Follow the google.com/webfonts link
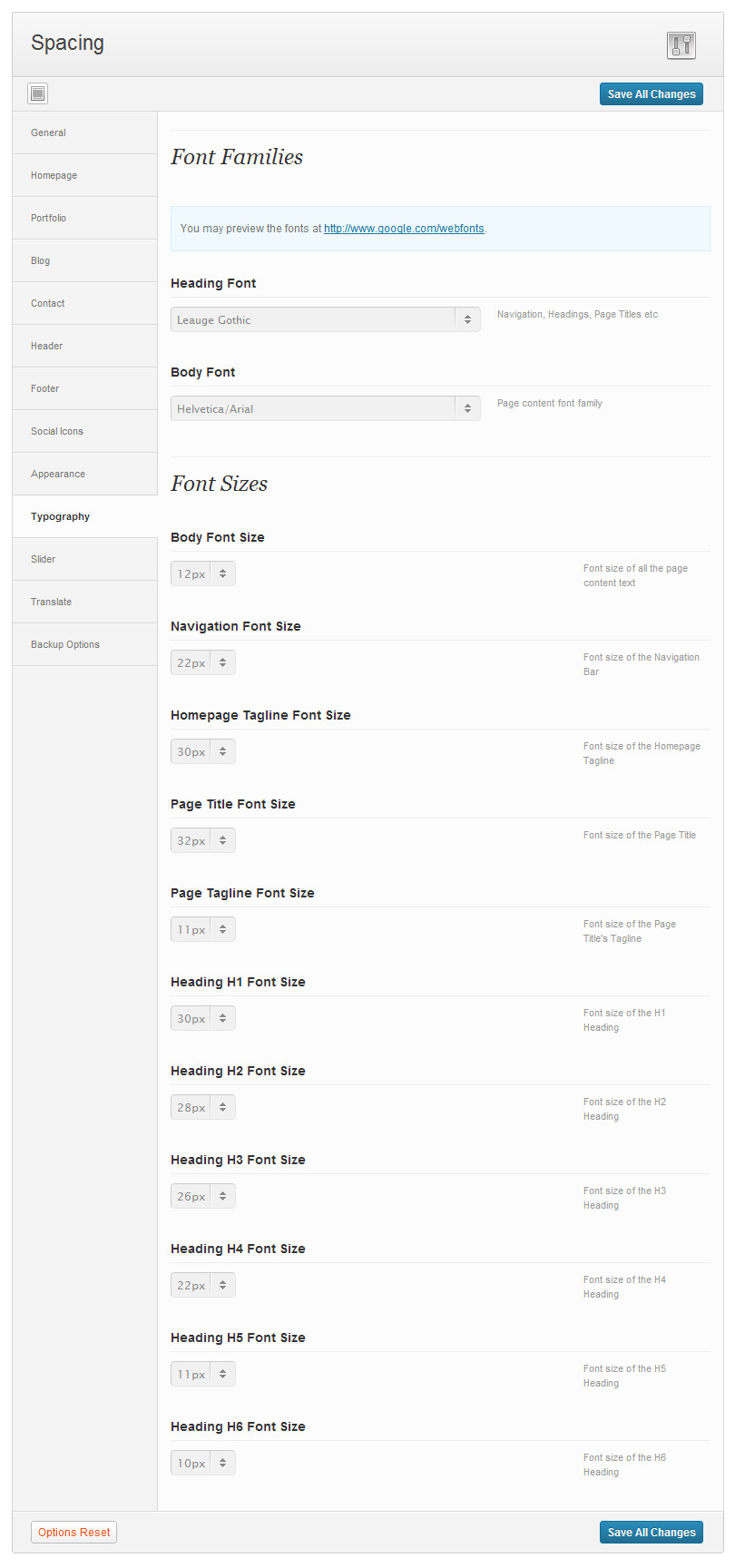735x1568 pixels. click(404, 229)
